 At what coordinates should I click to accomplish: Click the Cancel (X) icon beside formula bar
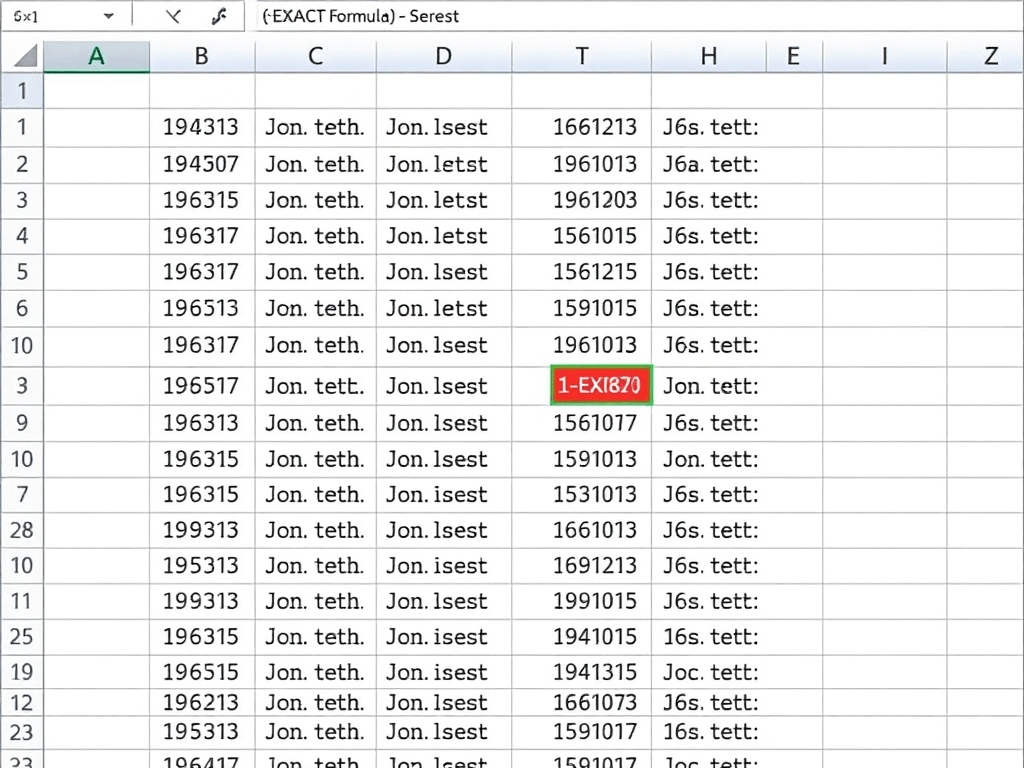click(x=173, y=16)
